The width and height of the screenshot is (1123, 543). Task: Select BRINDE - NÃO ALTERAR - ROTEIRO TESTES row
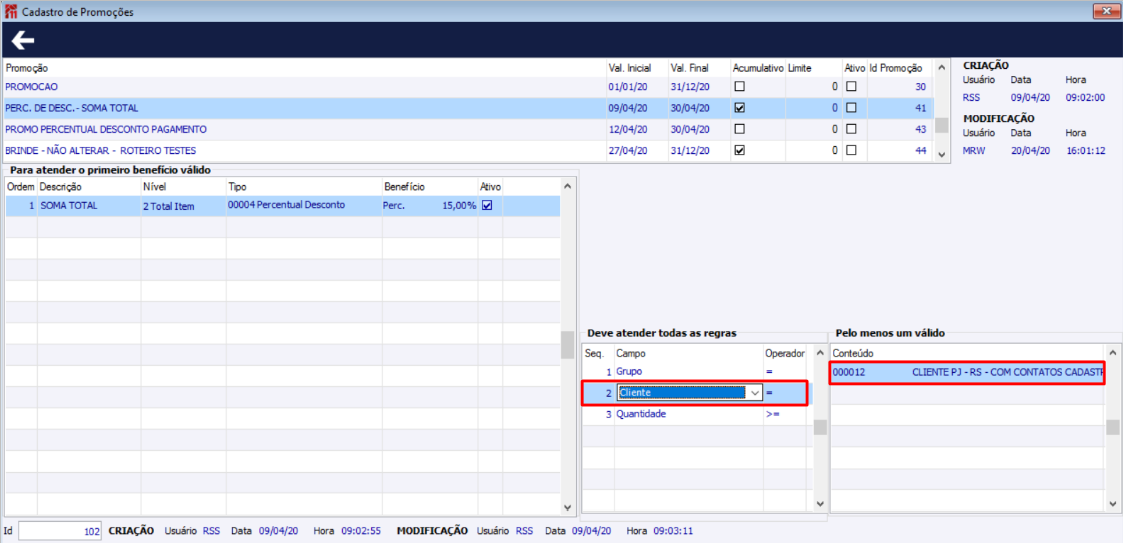468,151
